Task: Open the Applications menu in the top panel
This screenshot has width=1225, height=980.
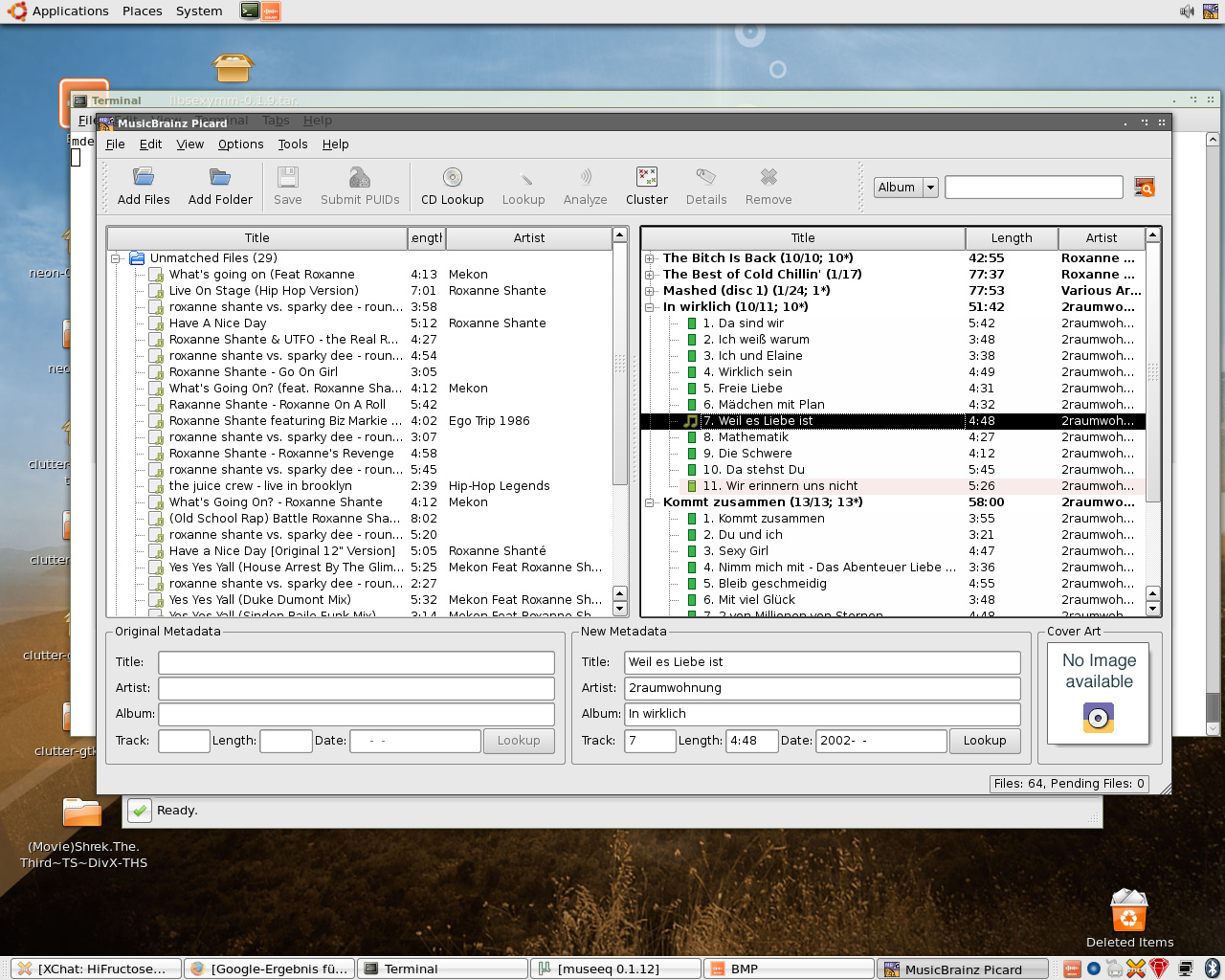Action: click(x=70, y=11)
